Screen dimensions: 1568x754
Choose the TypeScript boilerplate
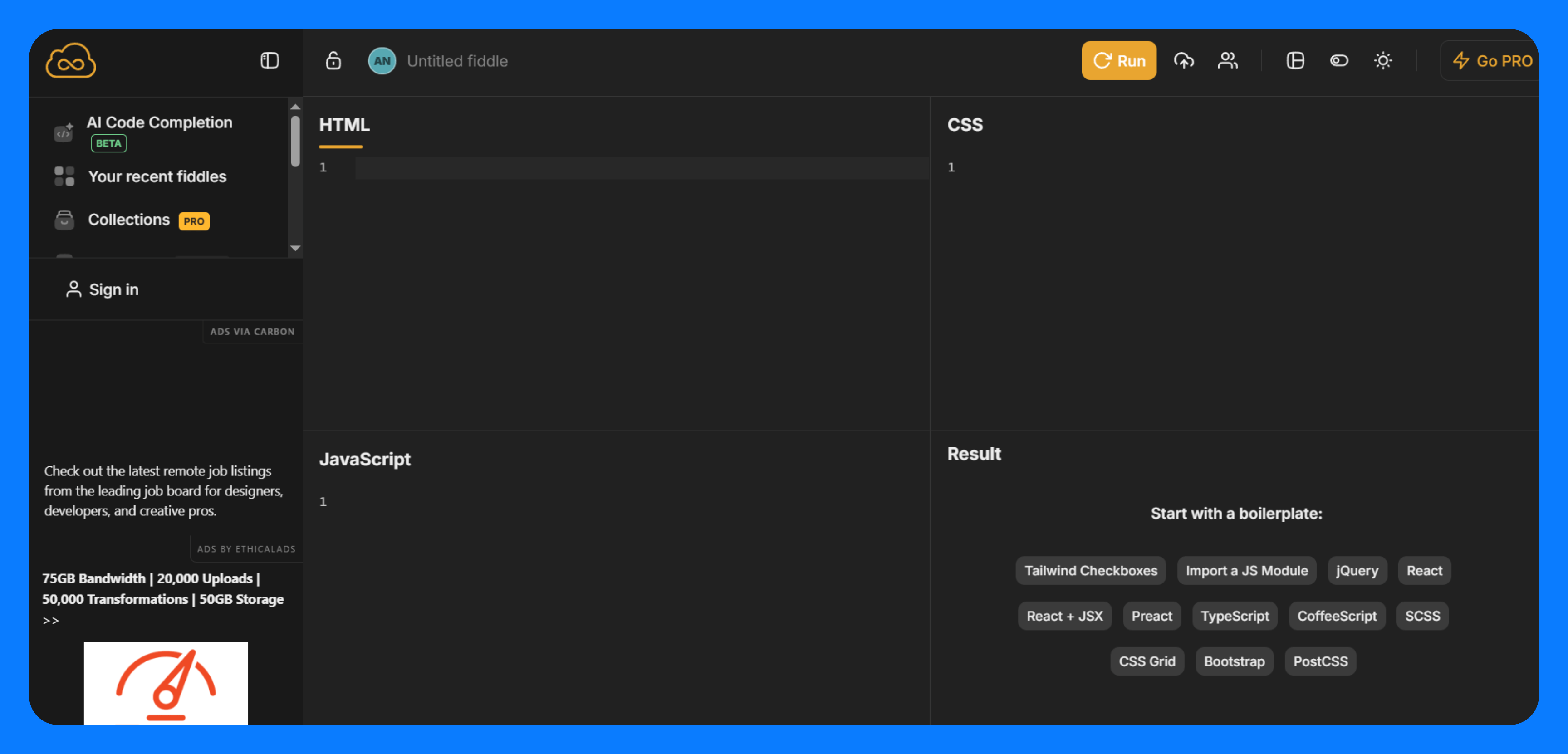tap(1235, 616)
